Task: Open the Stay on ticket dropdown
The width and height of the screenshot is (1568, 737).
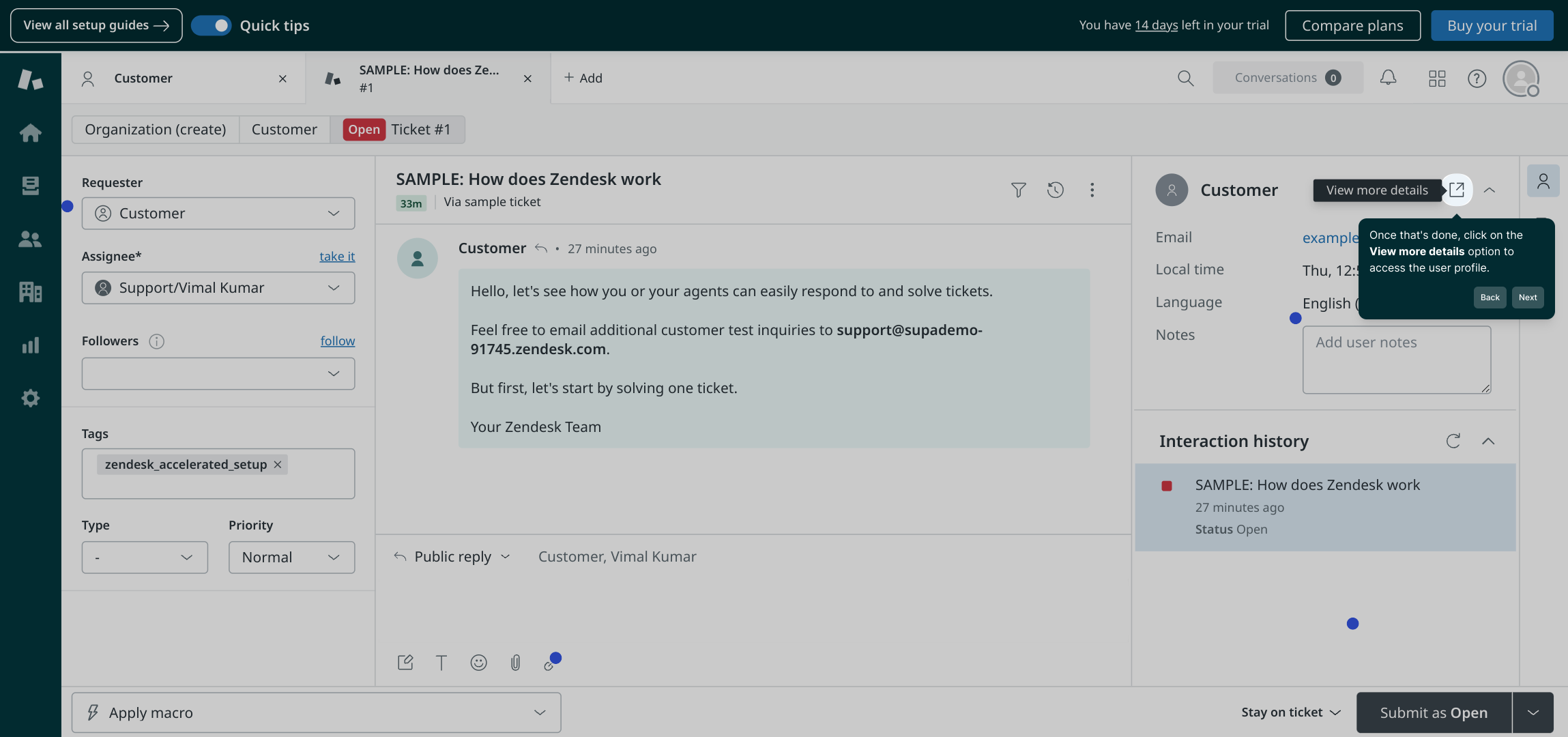Action: (x=1291, y=712)
